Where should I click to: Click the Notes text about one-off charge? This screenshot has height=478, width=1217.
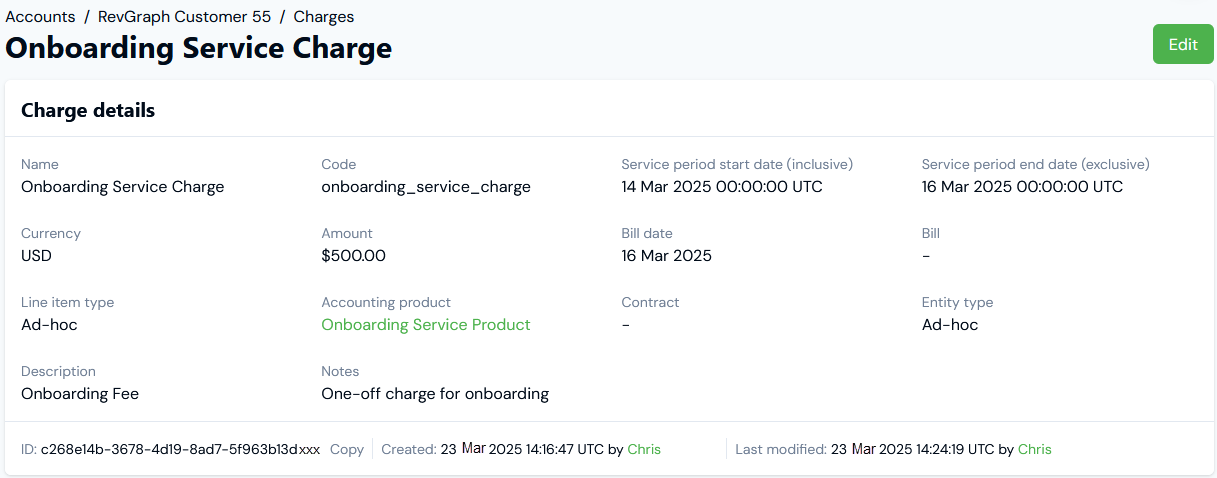point(435,394)
